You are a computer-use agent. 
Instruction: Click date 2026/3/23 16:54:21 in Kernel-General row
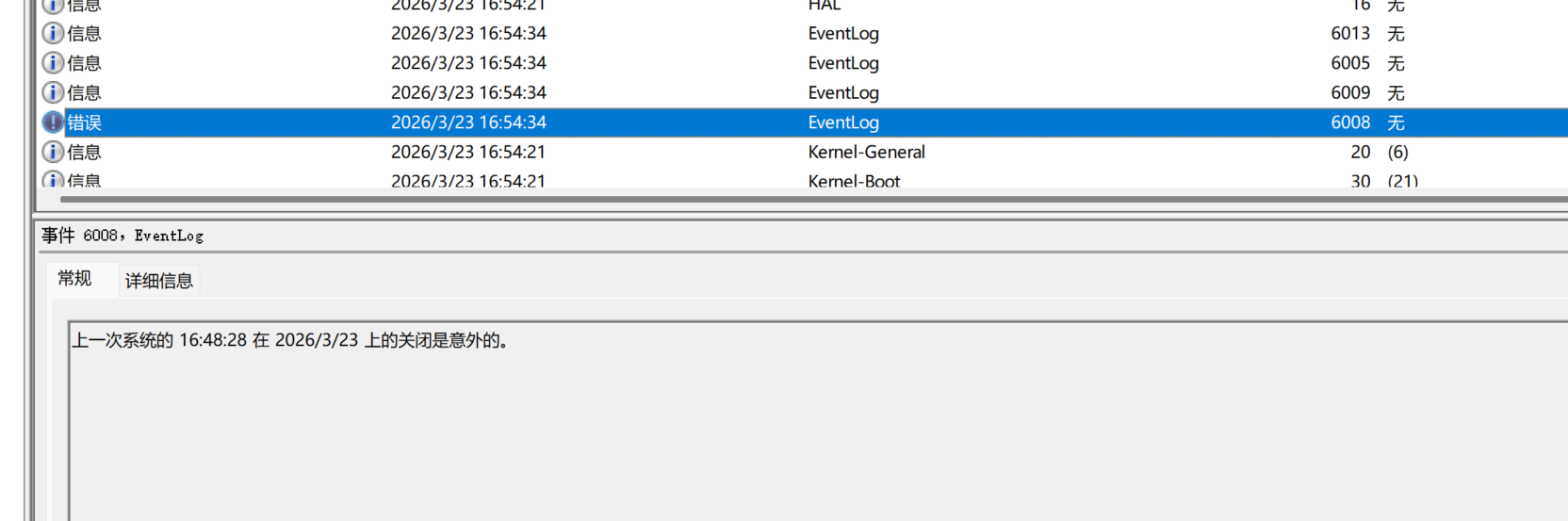tap(468, 152)
